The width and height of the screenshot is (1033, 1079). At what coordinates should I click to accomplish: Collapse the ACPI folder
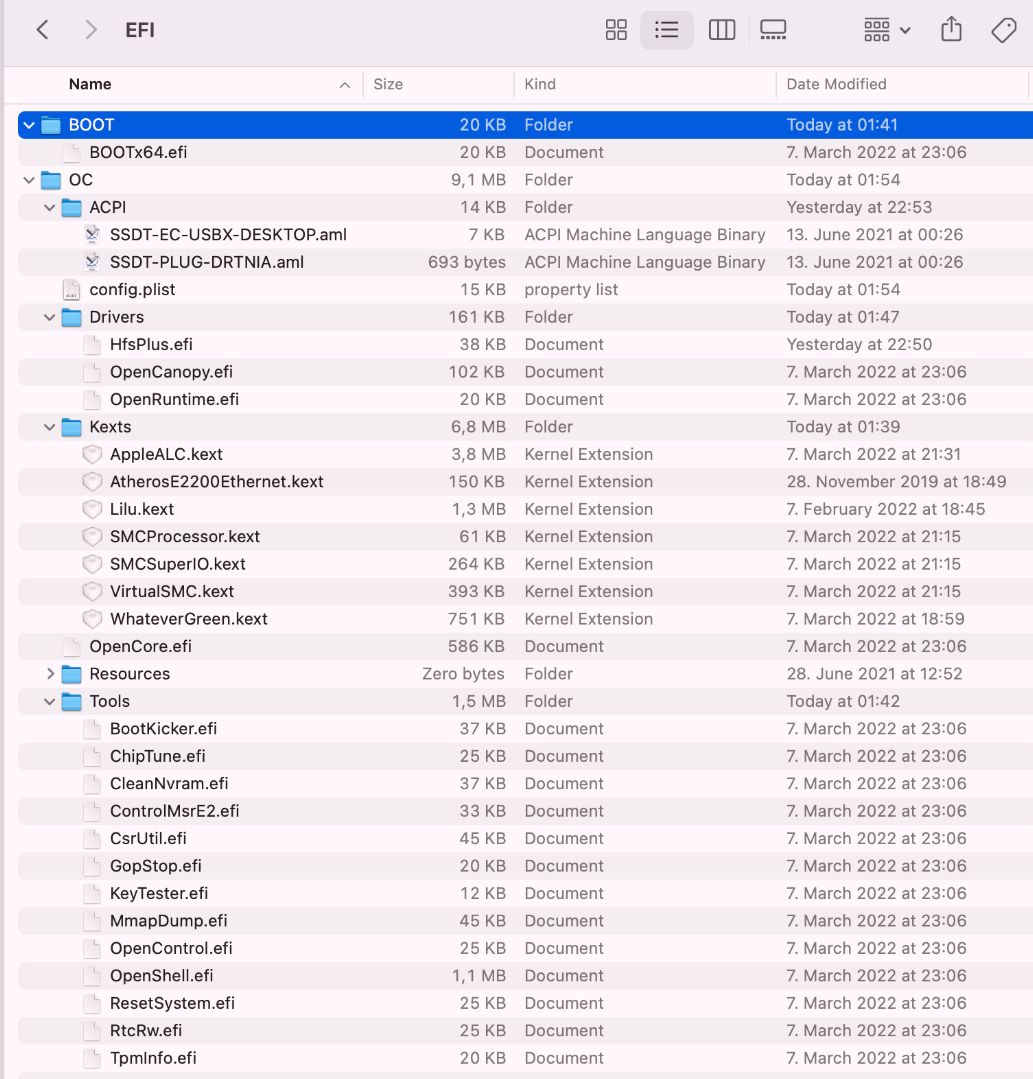pos(50,208)
